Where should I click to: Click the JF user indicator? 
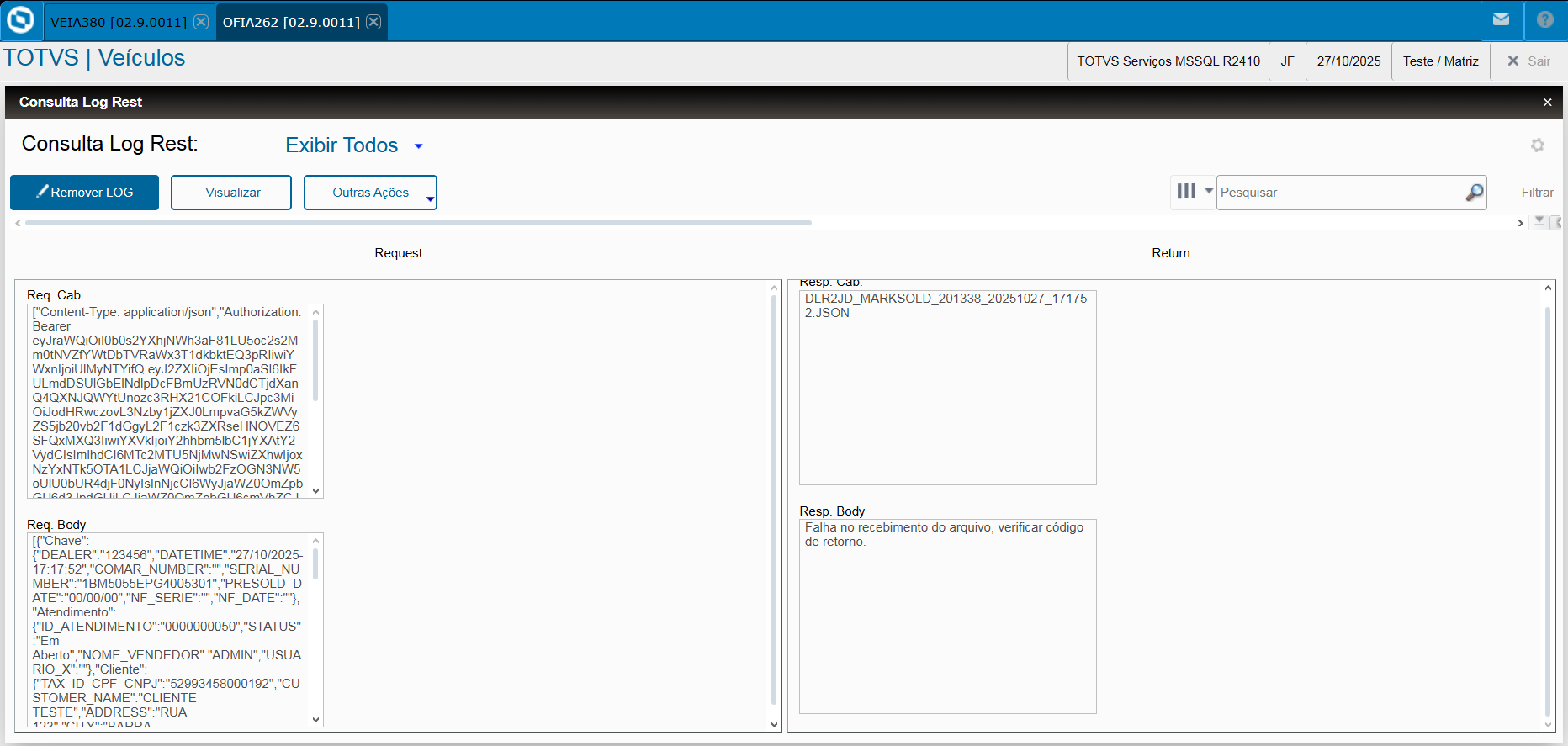[1287, 61]
